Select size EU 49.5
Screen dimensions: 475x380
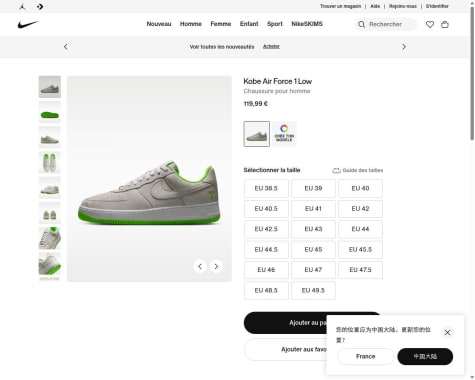pyautogui.click(x=313, y=290)
